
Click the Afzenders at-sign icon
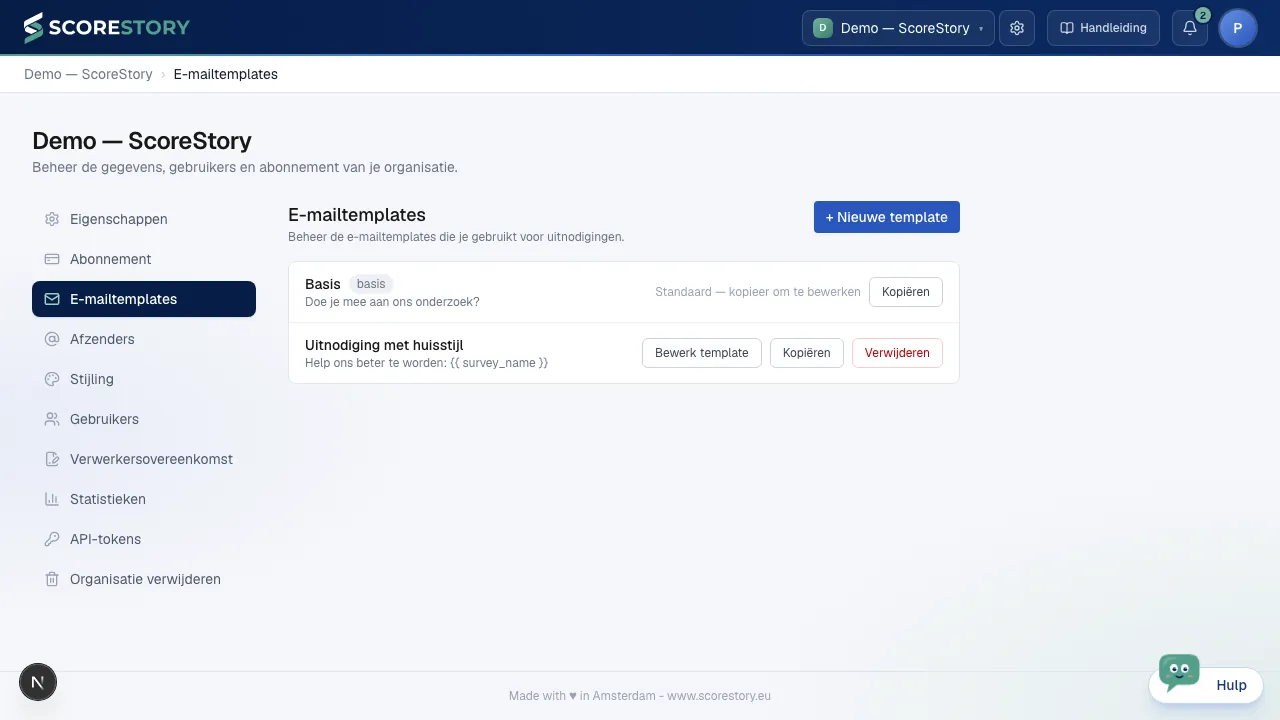point(52,339)
